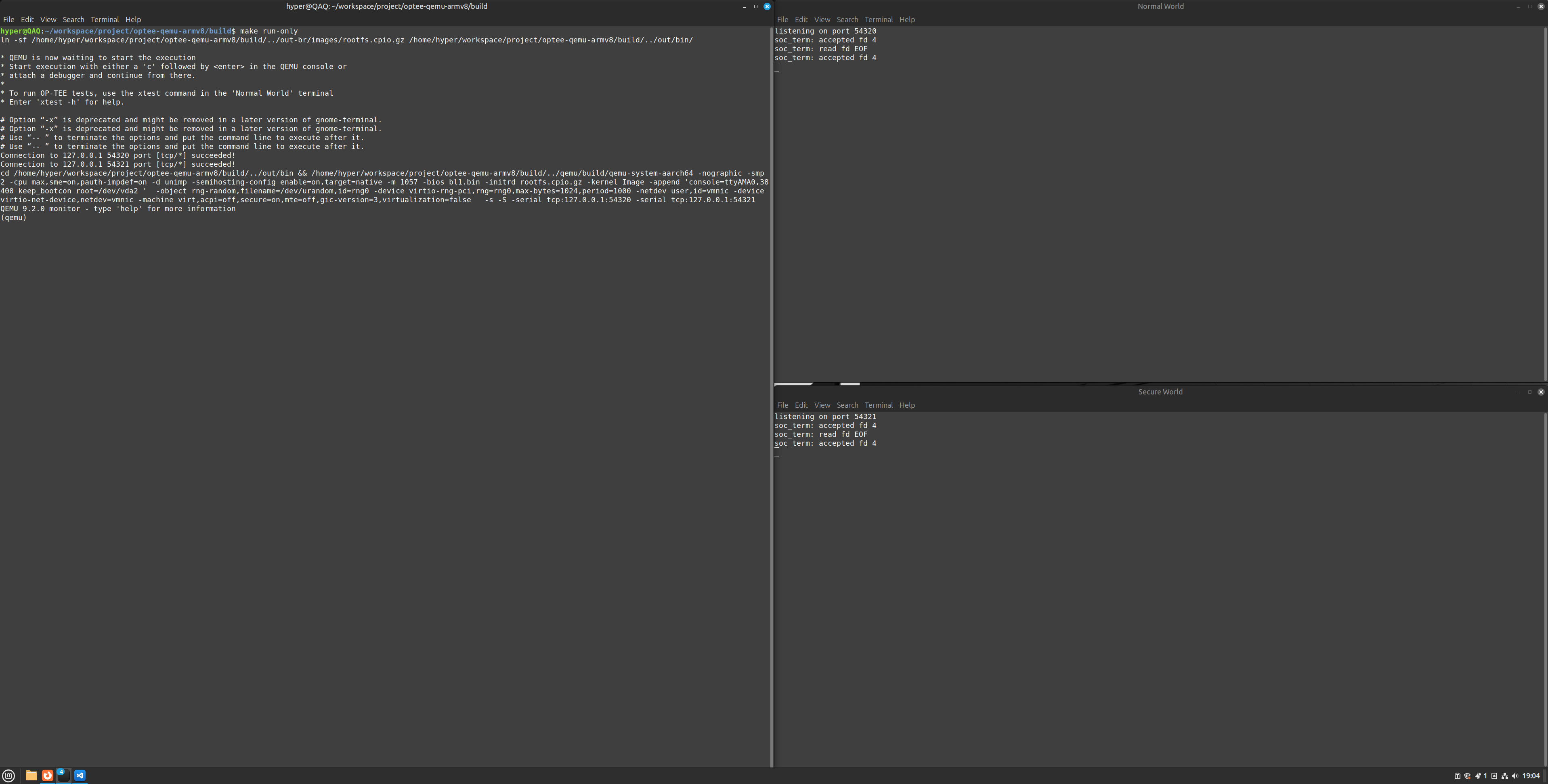This screenshot has width=1548, height=784.
Task: Open the notifications bell in the system tray
Action: click(1478, 776)
